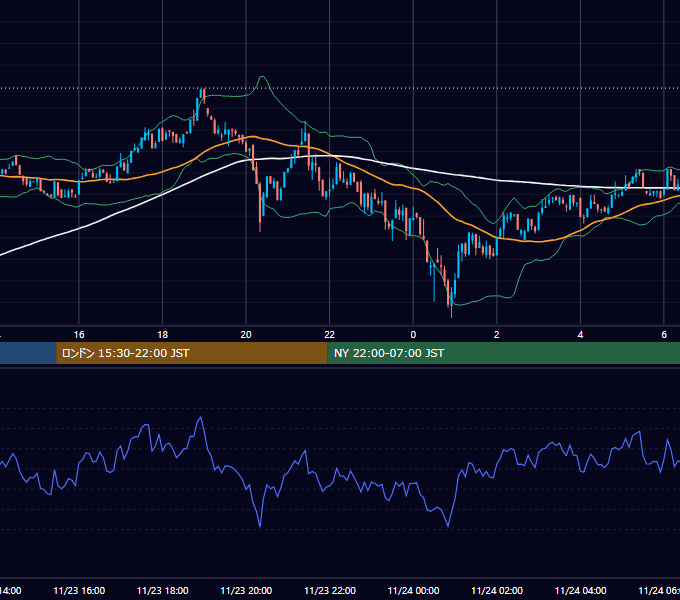Image resolution: width=680 pixels, height=600 pixels.
Task: Click the ロンドン 15:30-22:00 JST session bar
Action: coord(192,353)
